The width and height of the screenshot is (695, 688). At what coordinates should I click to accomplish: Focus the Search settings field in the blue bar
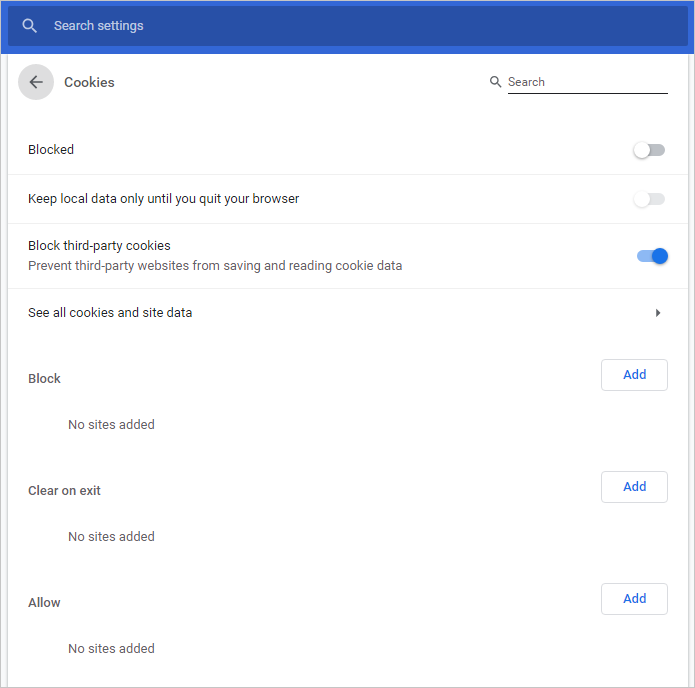point(300,26)
